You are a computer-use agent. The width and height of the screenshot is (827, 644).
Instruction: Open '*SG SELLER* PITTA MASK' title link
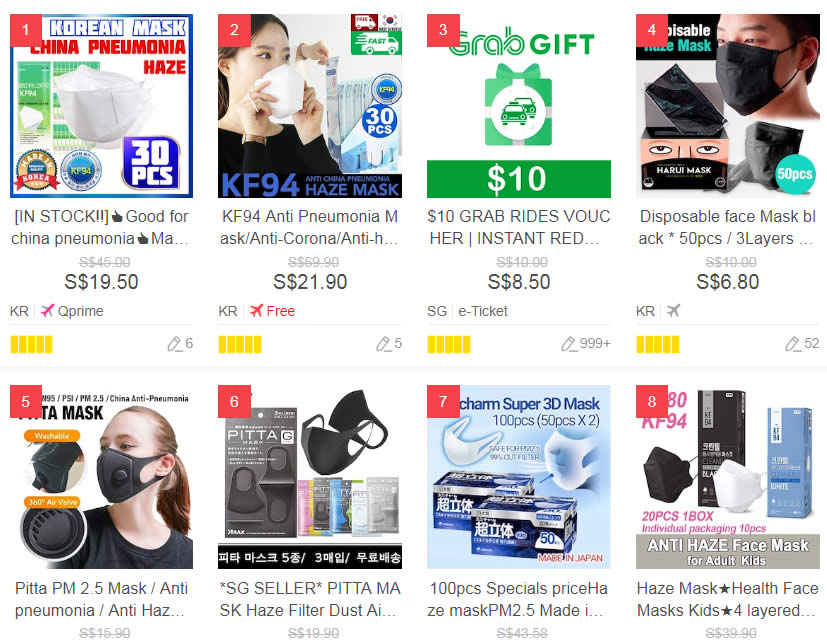click(x=310, y=599)
